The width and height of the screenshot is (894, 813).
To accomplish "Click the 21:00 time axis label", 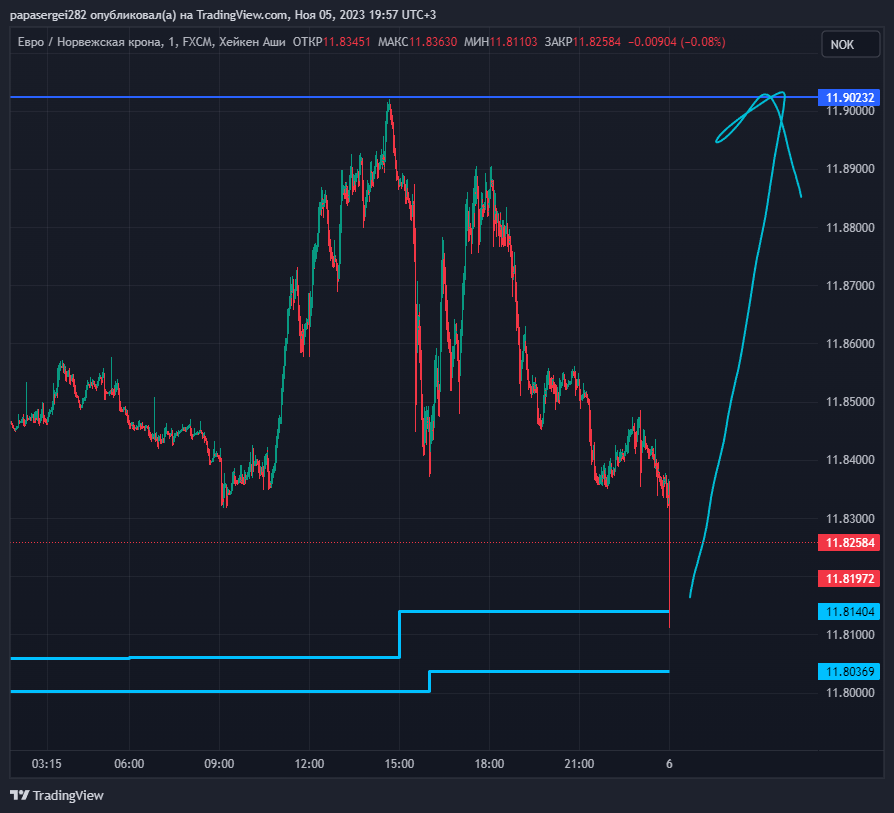I will 579,764.
